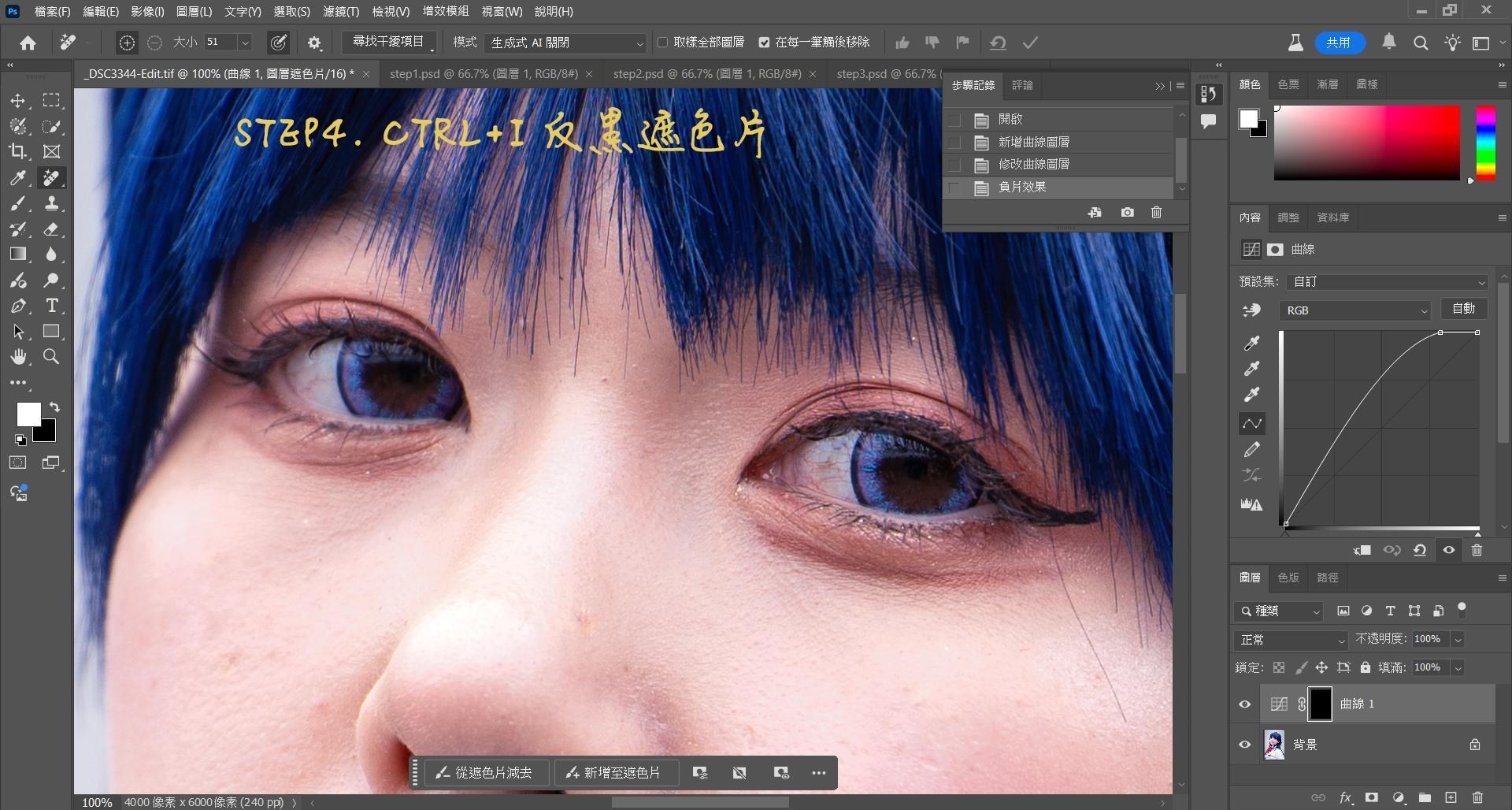
Task: Delete the 曲線 1 adjustment layer with the trash icon
Action: [x=1477, y=798]
